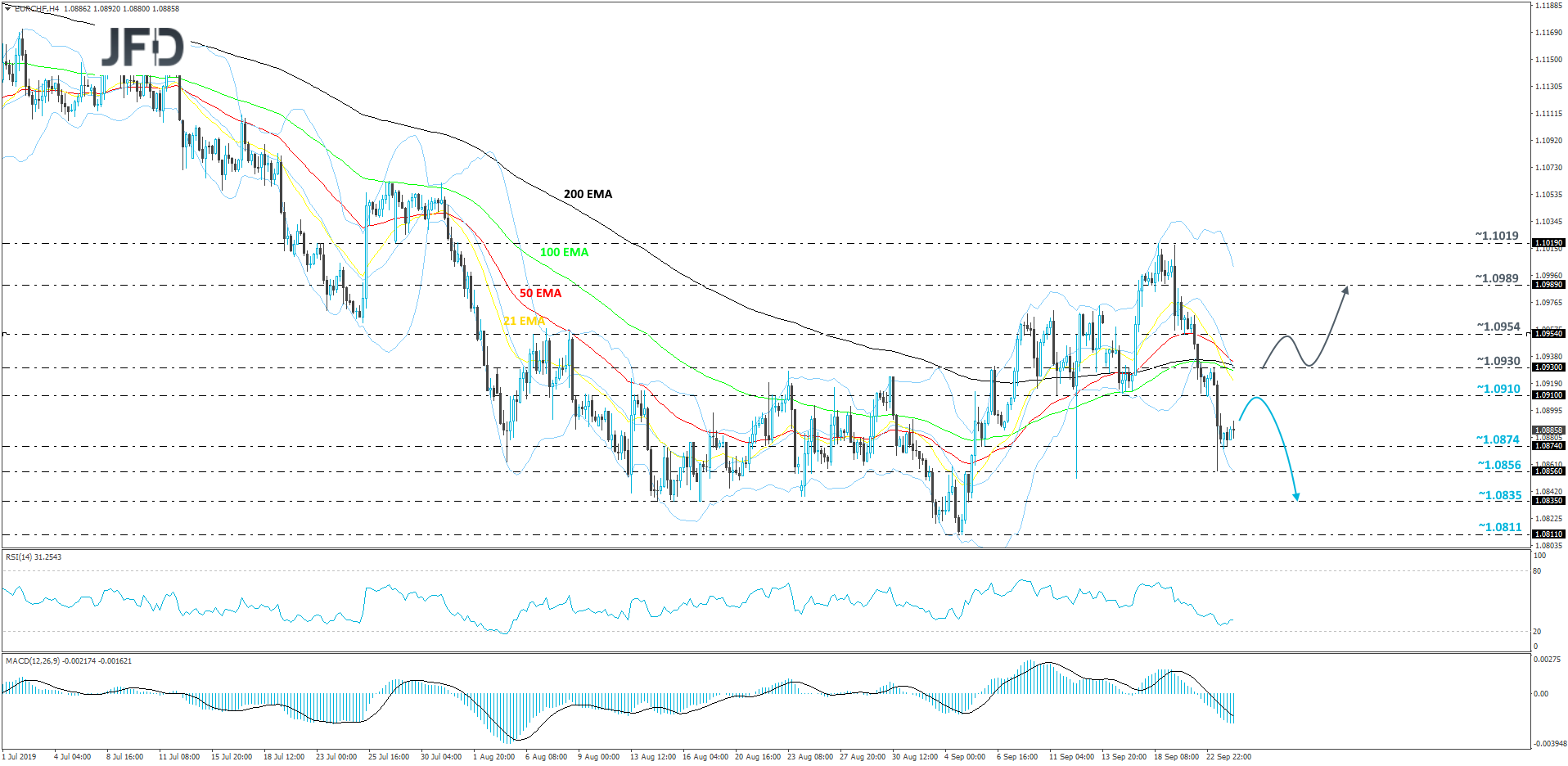
Task: Click the 1.09100 price tag on the axis
Action: tap(1548, 395)
